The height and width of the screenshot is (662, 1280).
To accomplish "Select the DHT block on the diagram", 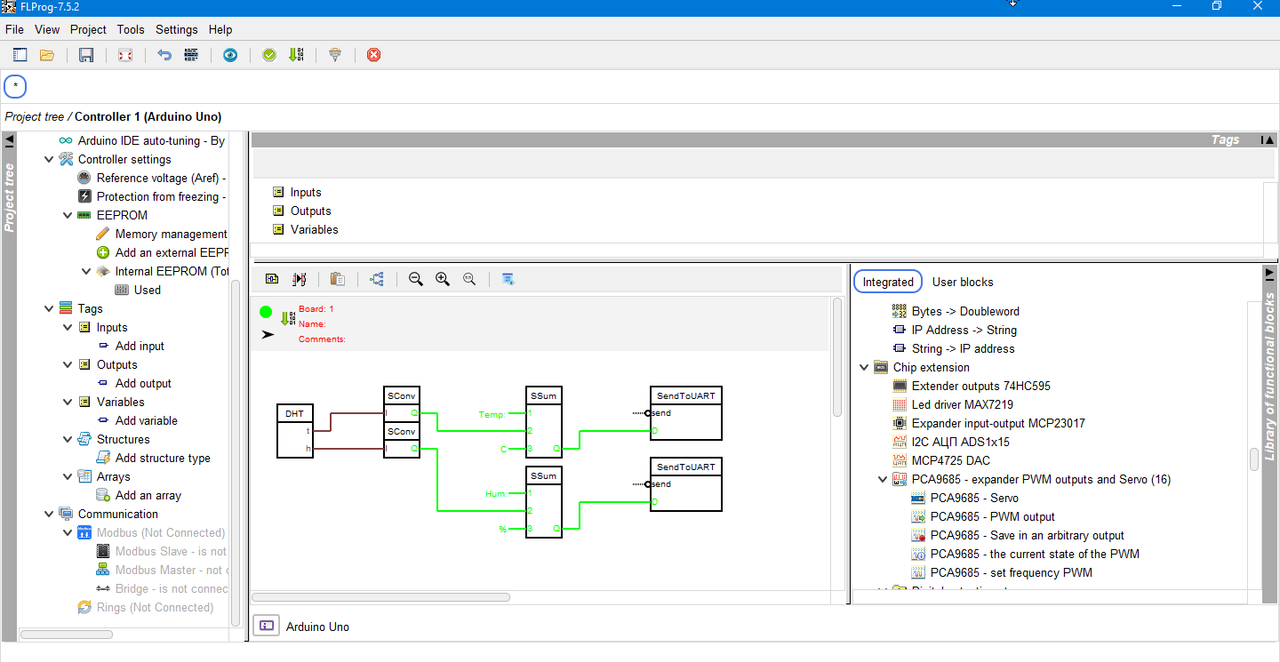I will point(295,431).
